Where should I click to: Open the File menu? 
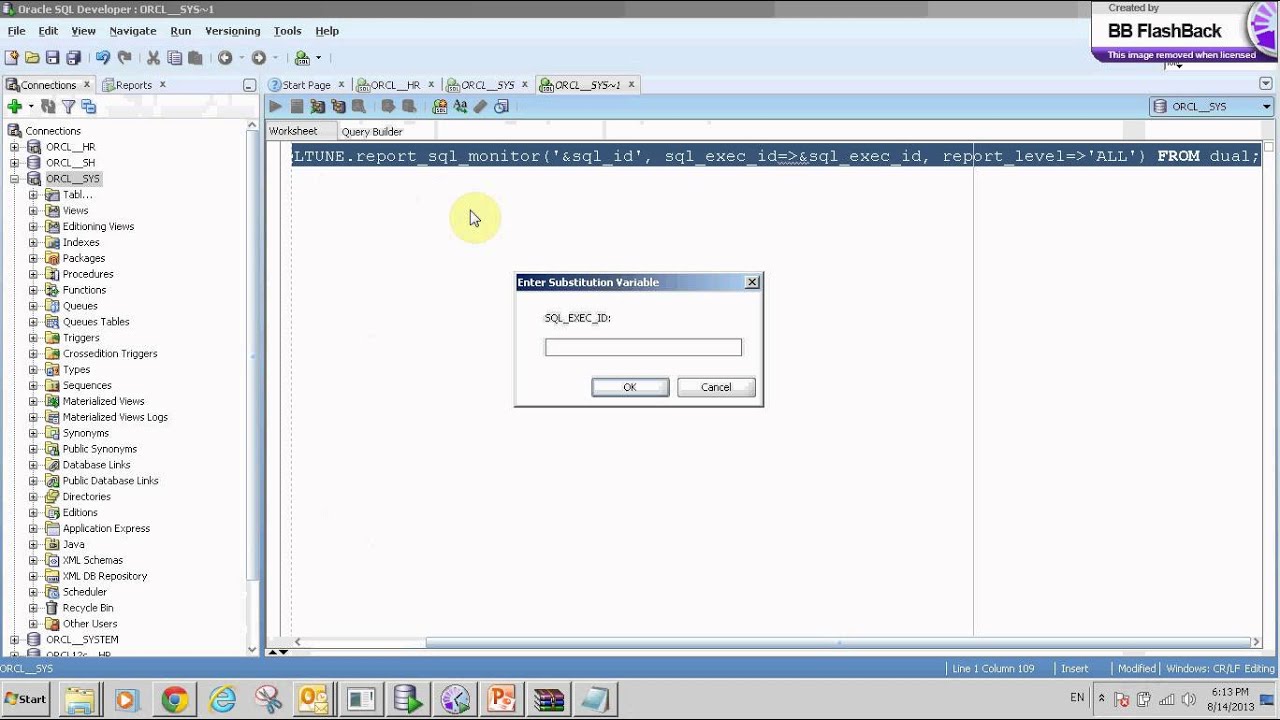coord(16,31)
